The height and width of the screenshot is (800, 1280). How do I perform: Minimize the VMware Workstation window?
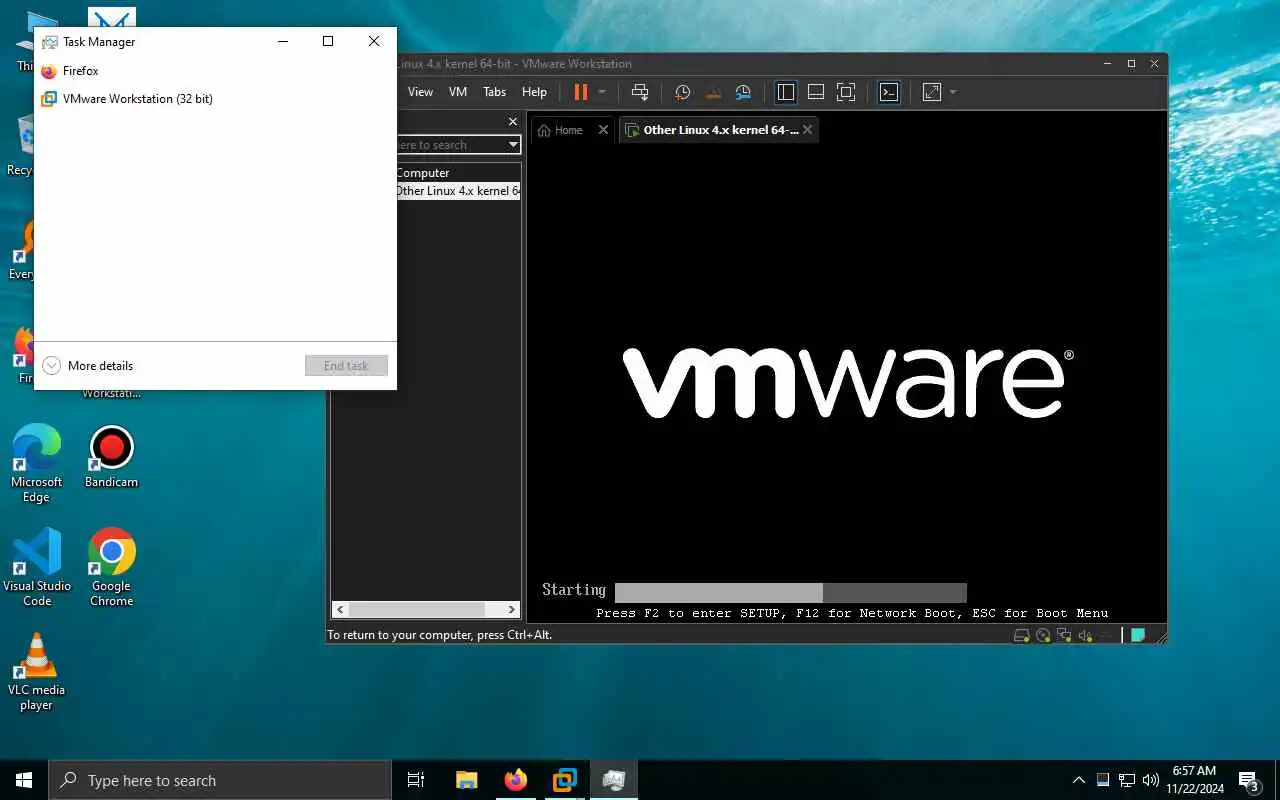coord(1106,63)
